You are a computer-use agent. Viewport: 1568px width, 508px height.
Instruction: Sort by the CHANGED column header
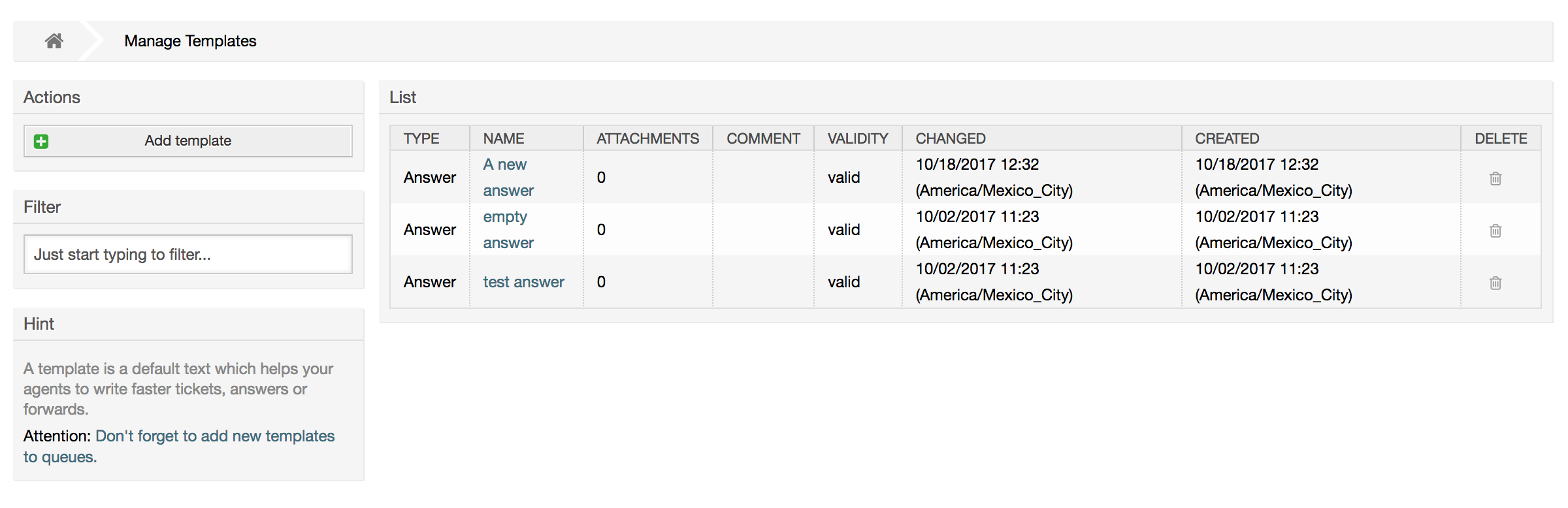point(951,138)
